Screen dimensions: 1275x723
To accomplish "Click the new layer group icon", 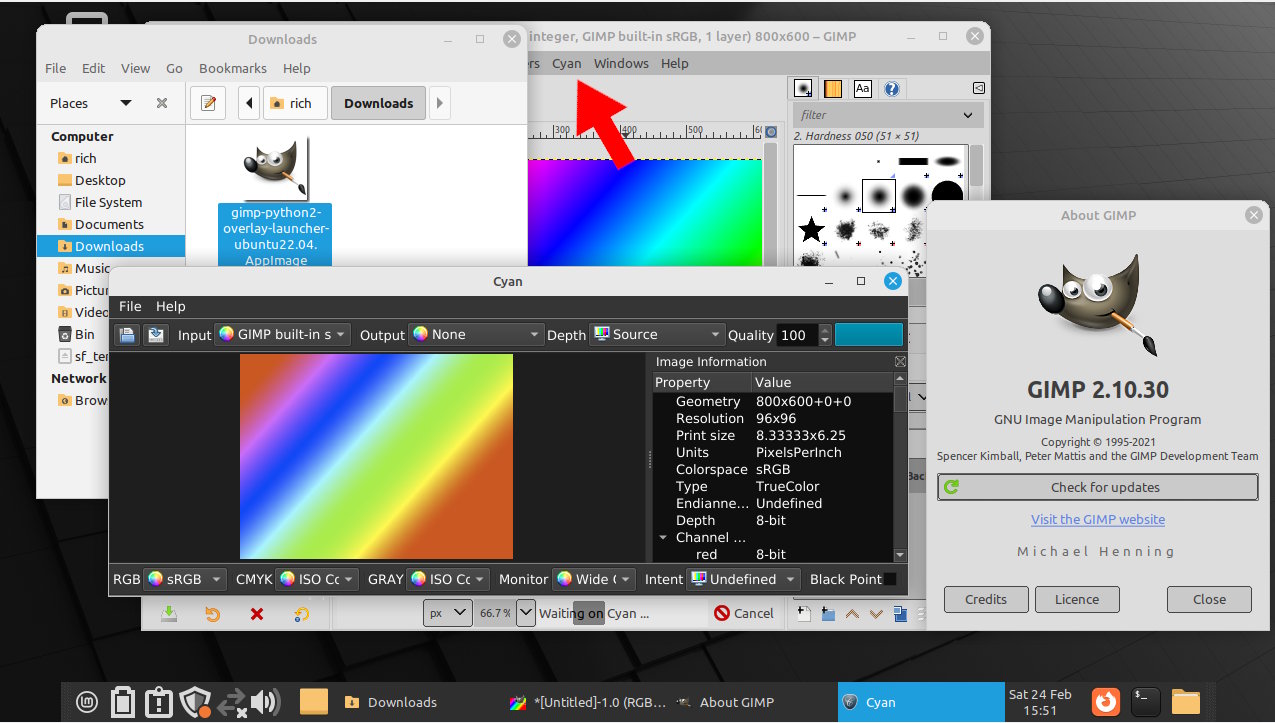I will 828,613.
